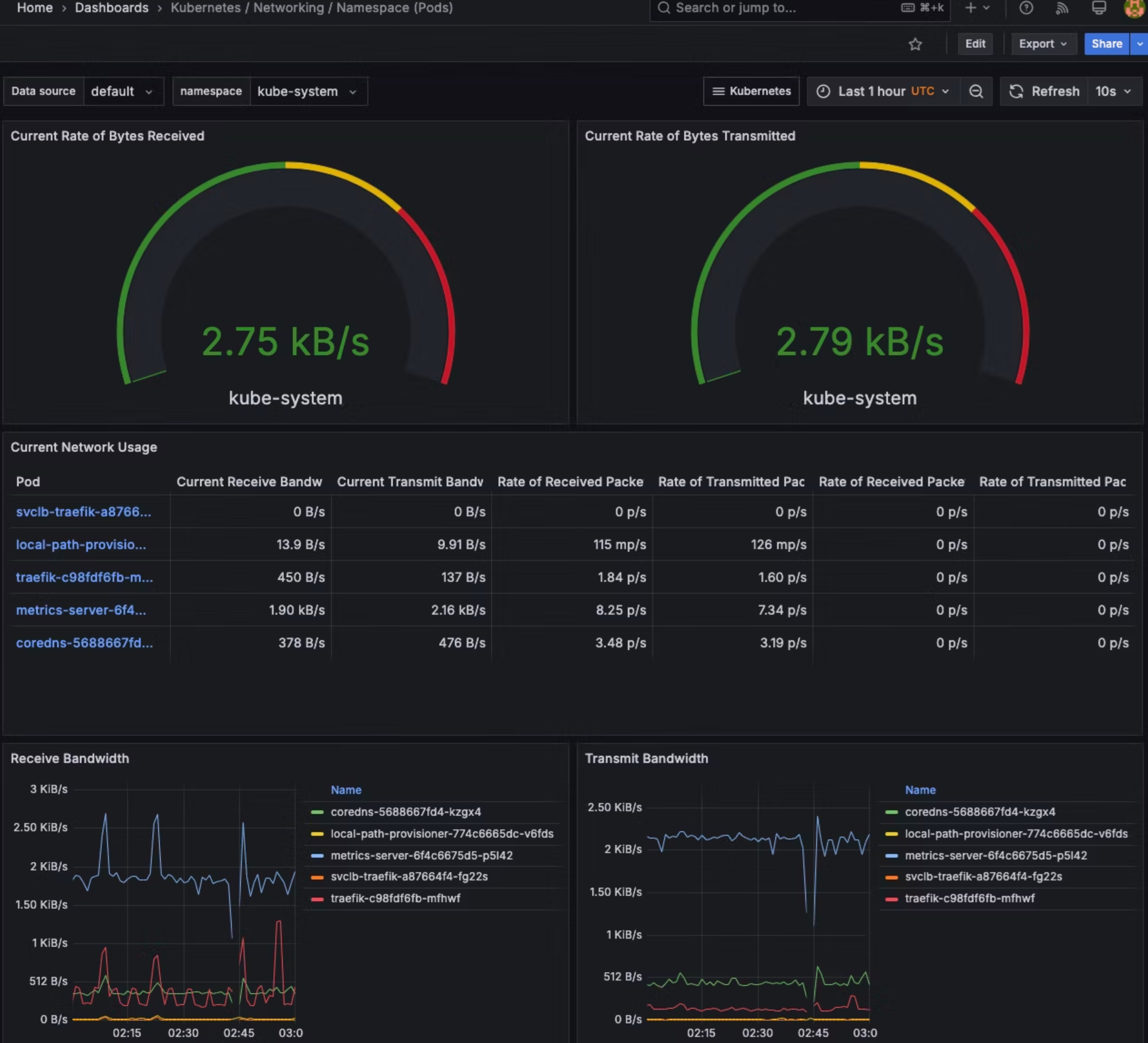Screen dimensions: 1148x1043
Task: Star this dashboard as favorite
Action: coord(915,44)
